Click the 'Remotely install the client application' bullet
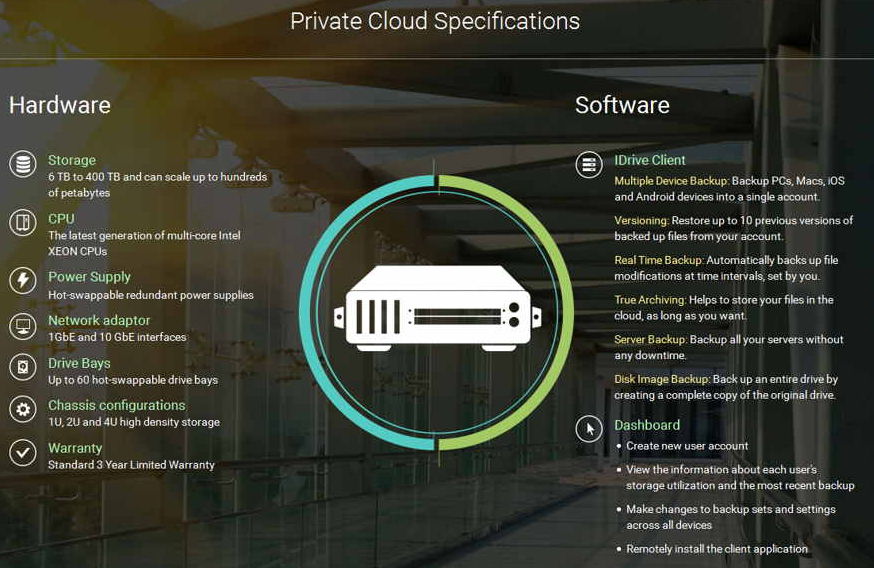This screenshot has width=874, height=568. click(717, 549)
